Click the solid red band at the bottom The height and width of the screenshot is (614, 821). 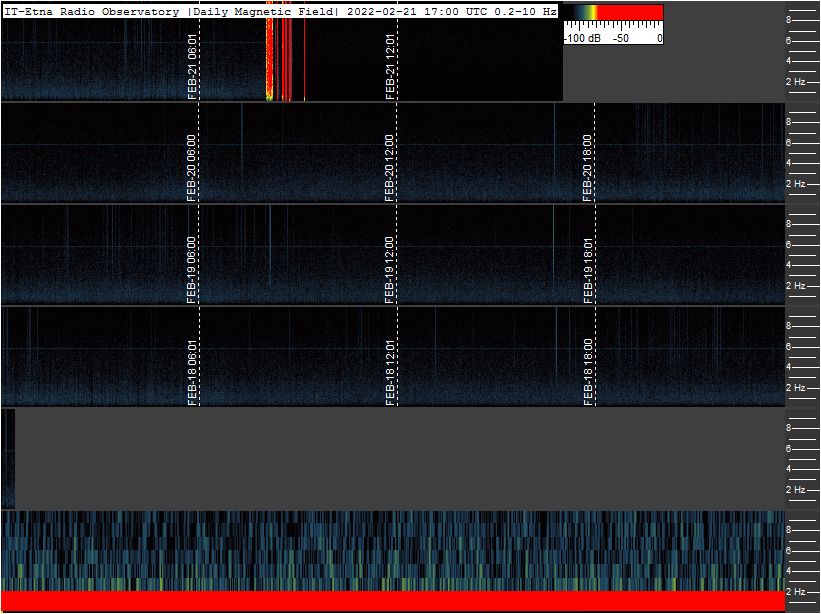(x=393, y=601)
